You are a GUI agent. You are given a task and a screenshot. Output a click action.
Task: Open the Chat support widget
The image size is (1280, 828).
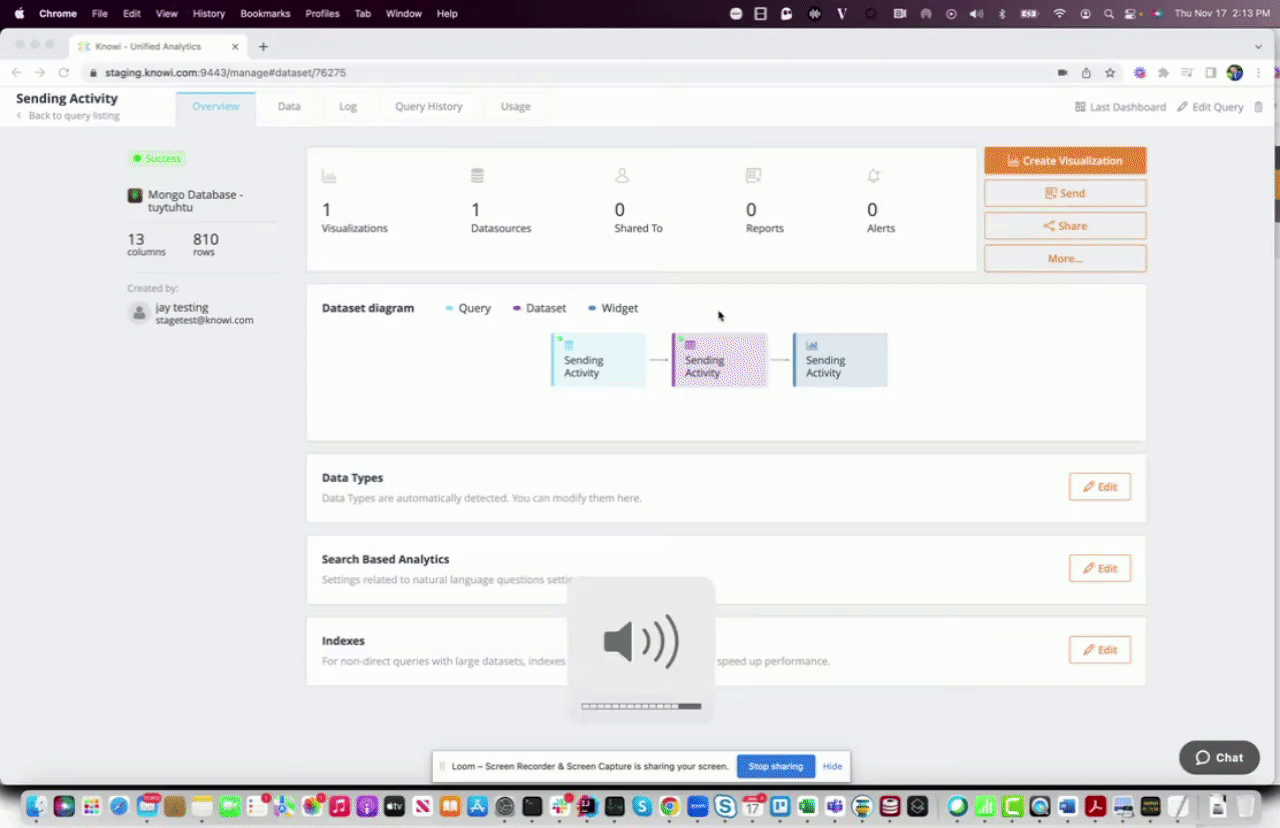pyautogui.click(x=1218, y=757)
